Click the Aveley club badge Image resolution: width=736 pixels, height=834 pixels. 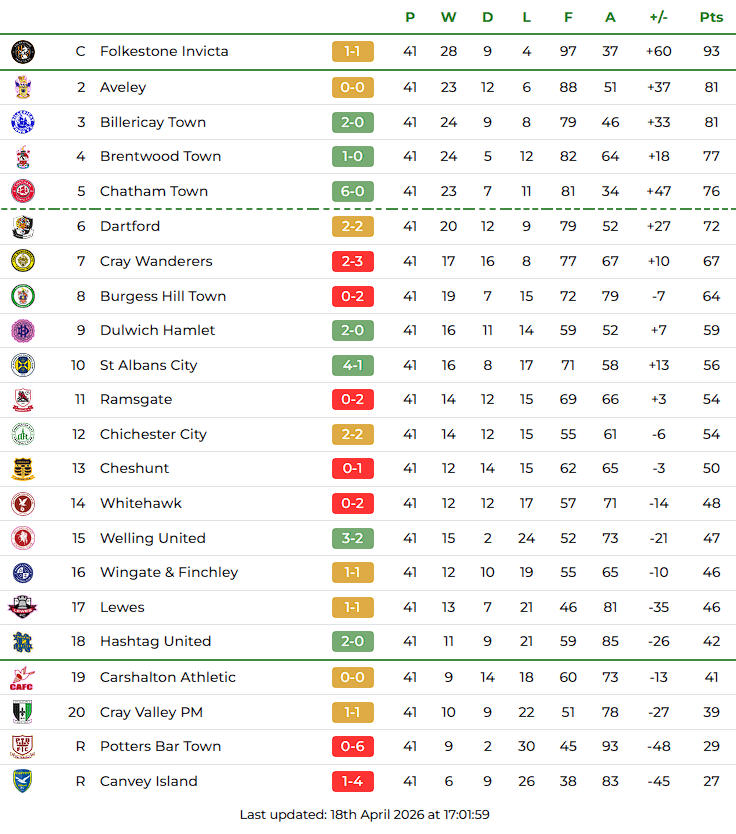coord(23,87)
